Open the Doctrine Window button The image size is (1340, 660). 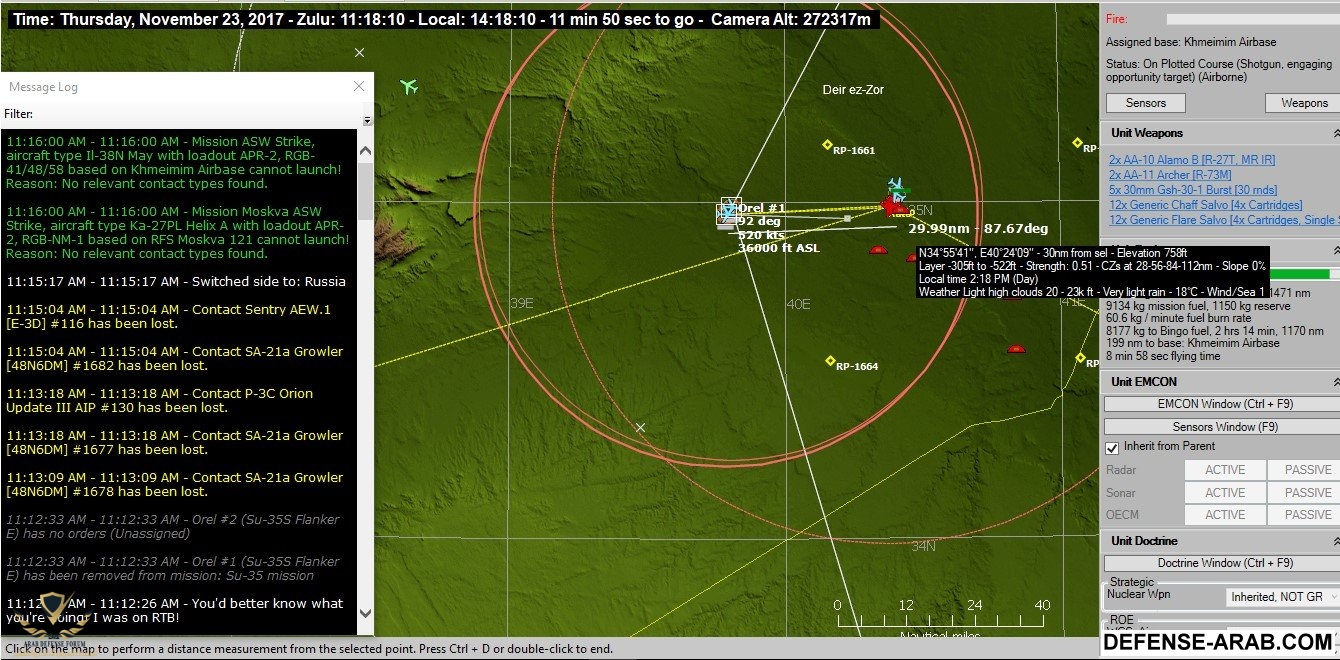(x=1221, y=563)
